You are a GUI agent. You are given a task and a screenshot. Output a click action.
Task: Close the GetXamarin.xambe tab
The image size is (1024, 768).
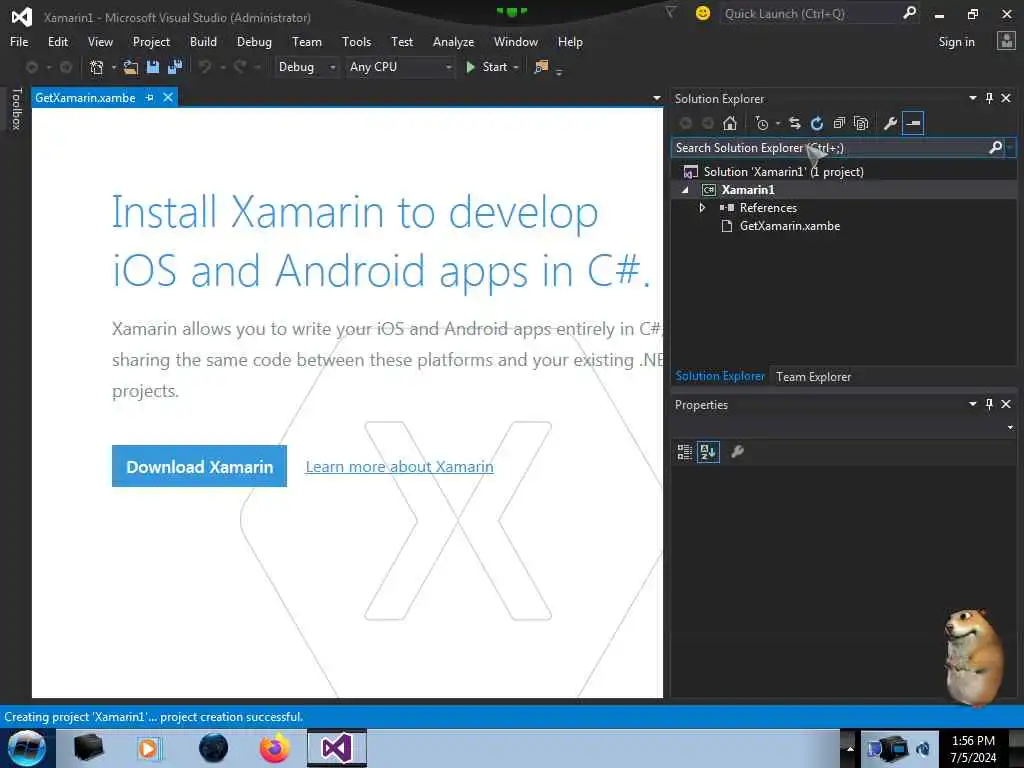click(x=168, y=97)
